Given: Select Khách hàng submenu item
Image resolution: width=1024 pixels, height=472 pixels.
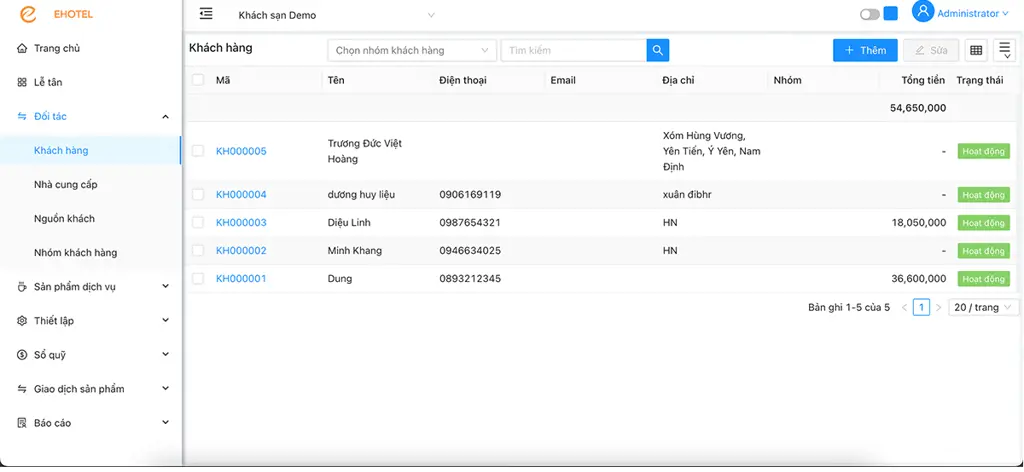Looking at the screenshot, I should click(x=91, y=150).
